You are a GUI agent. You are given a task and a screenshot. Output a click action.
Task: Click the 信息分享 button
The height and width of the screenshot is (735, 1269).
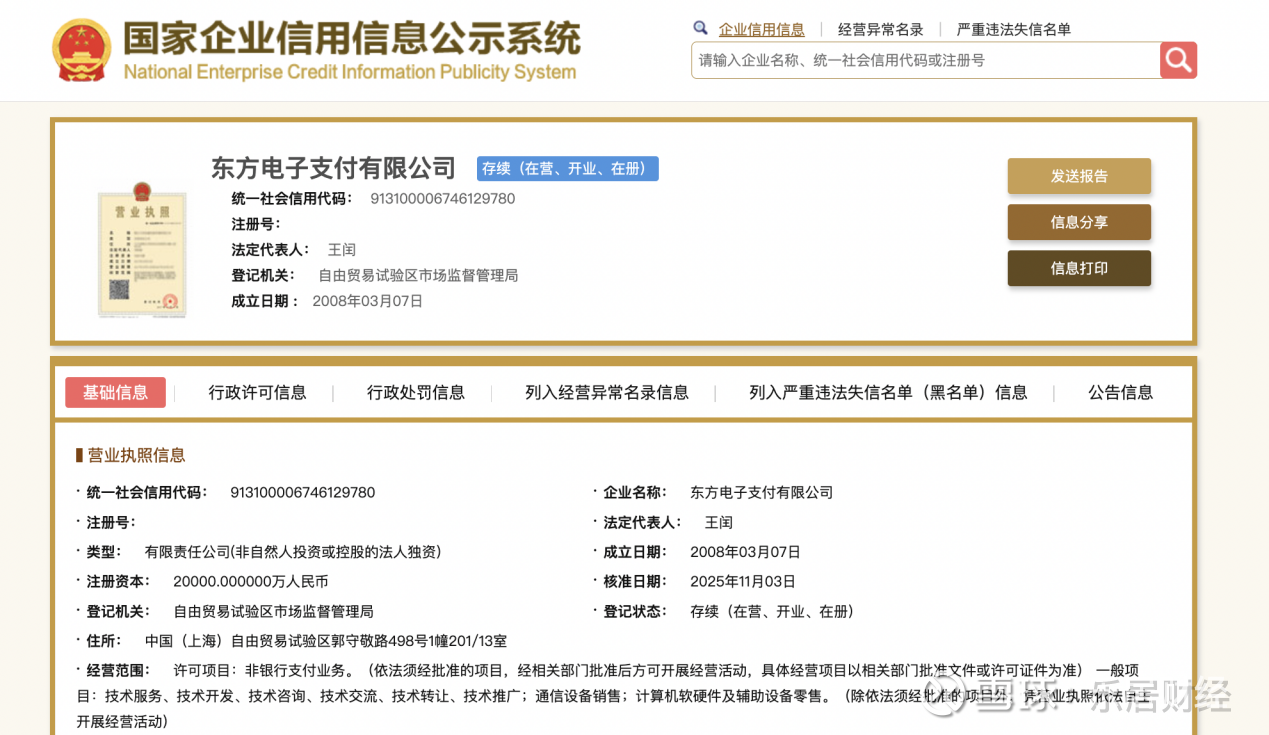1079,222
